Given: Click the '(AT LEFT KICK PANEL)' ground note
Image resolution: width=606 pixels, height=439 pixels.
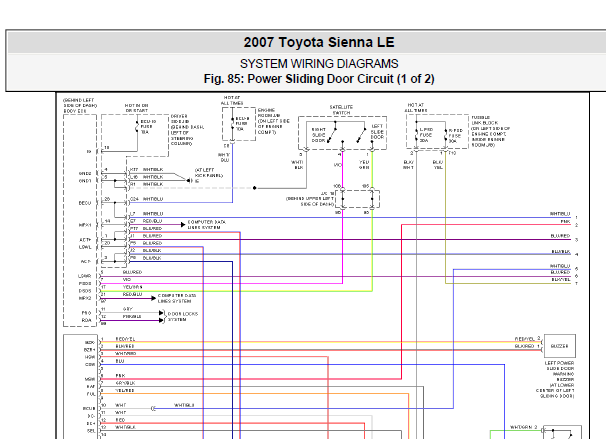Looking at the screenshot, I should pos(209,173).
